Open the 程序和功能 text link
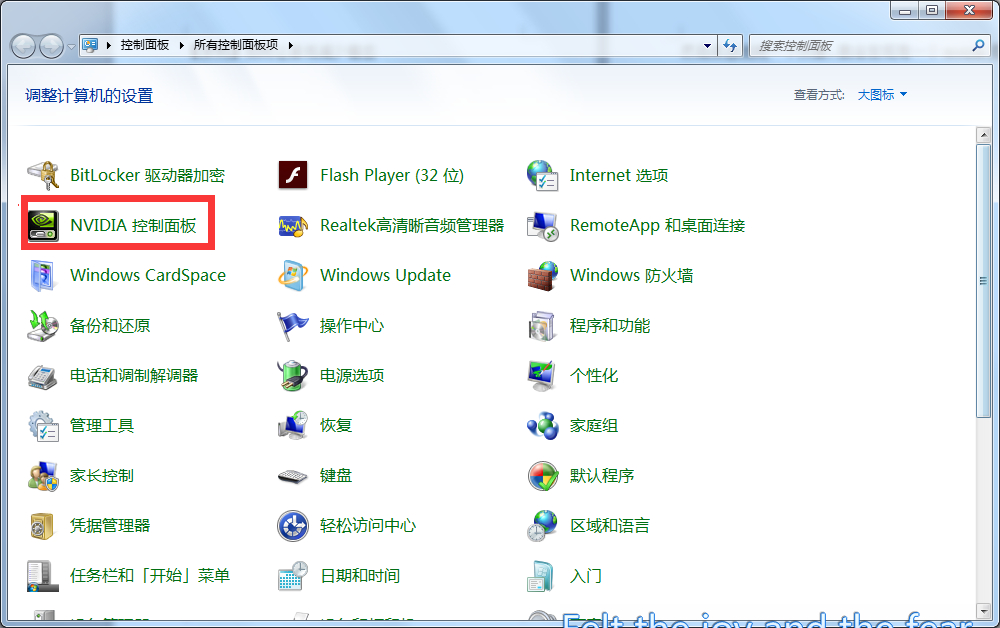The height and width of the screenshot is (628, 1000). (610, 326)
